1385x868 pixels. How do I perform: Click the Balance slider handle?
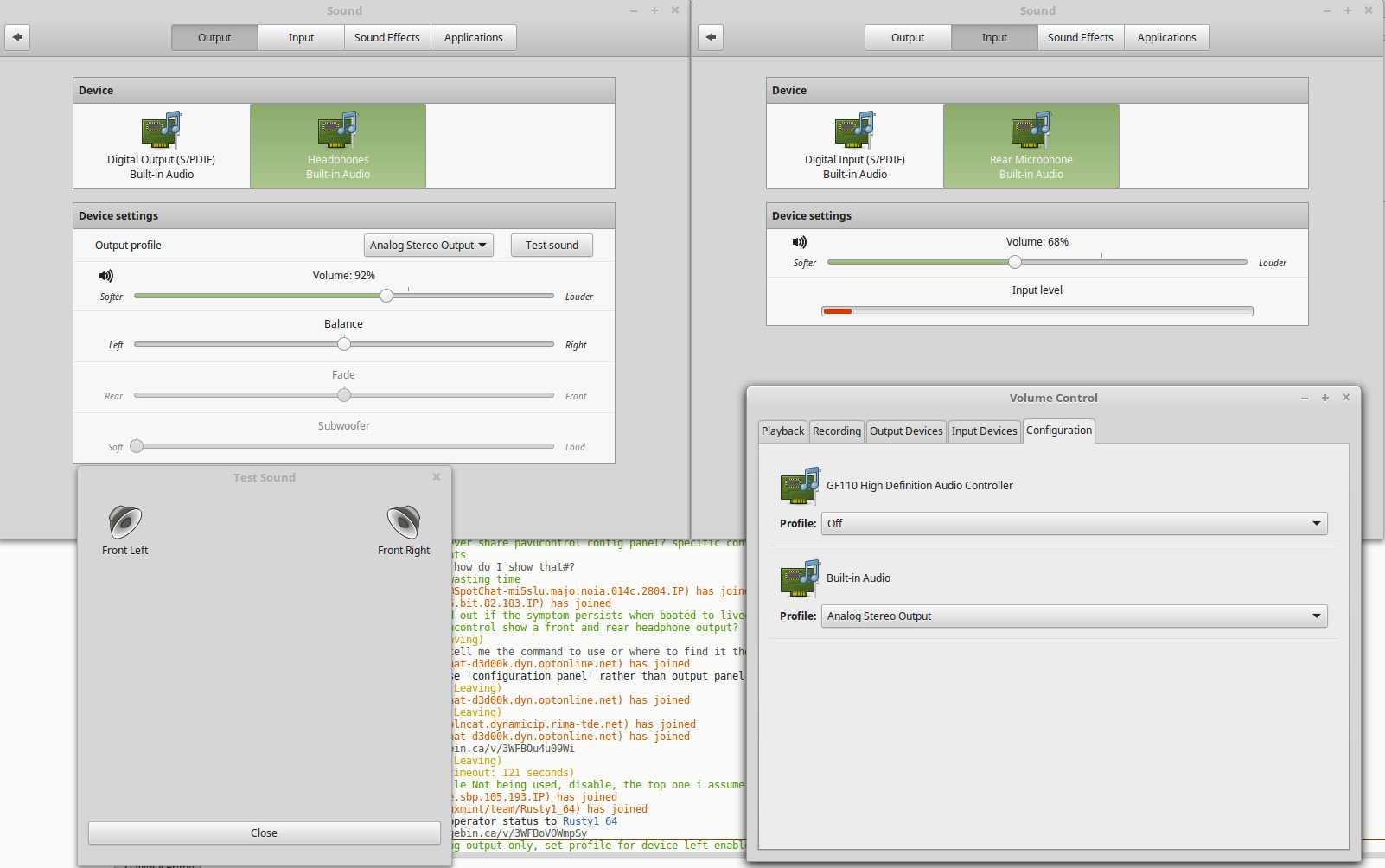click(344, 344)
